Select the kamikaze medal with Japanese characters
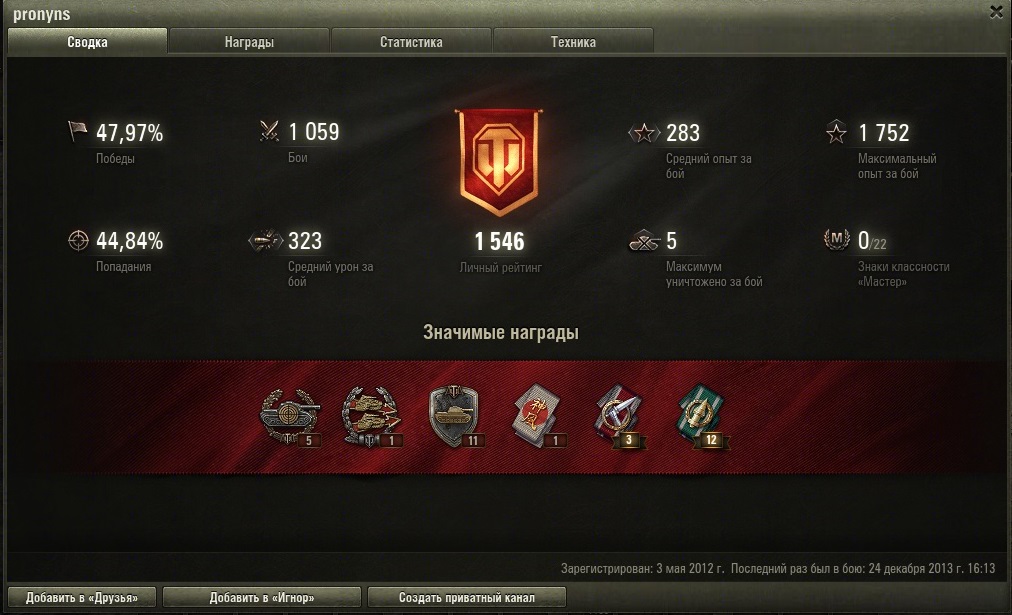 (x=538, y=416)
